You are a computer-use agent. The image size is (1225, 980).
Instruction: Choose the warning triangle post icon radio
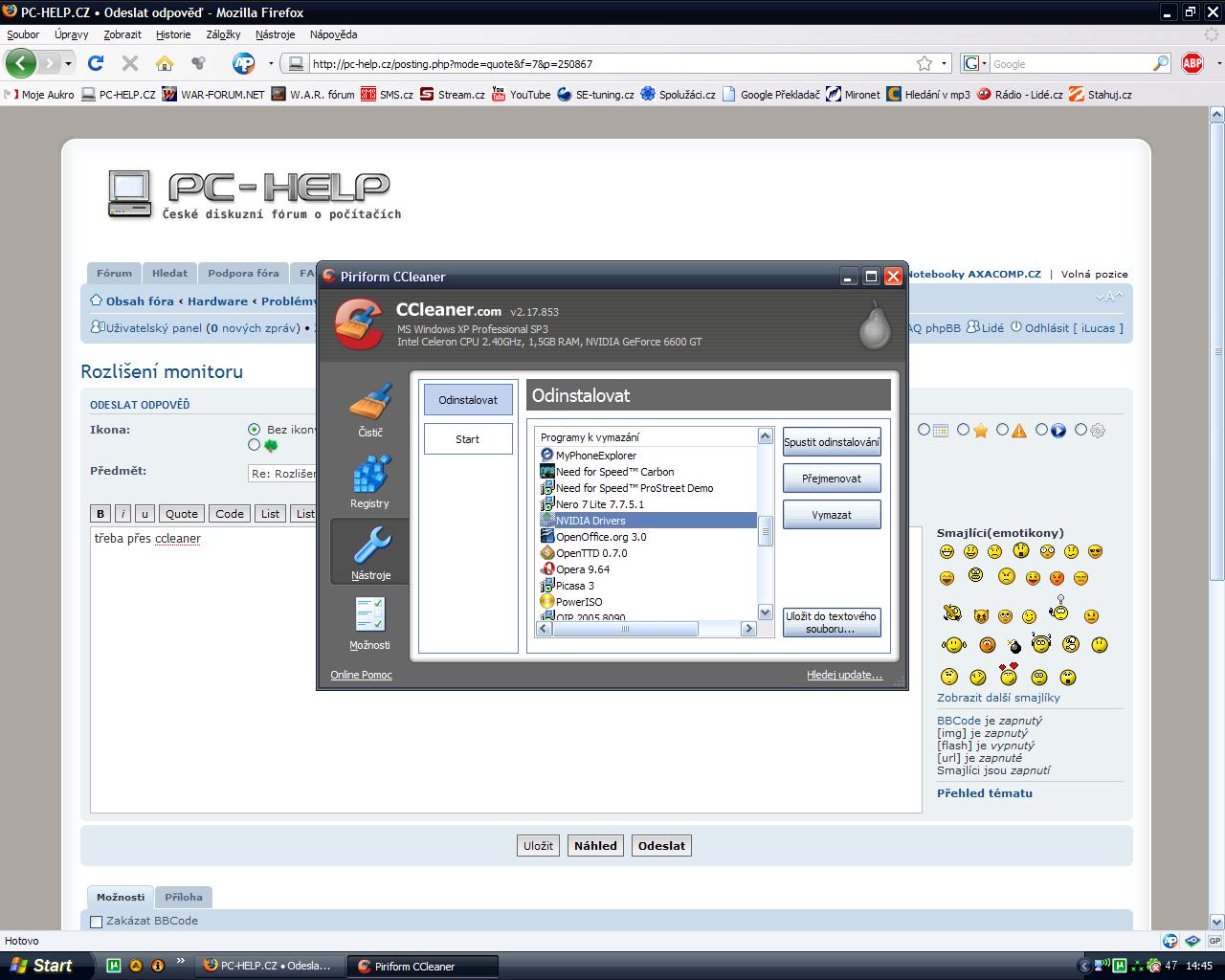pyautogui.click(x=1002, y=431)
